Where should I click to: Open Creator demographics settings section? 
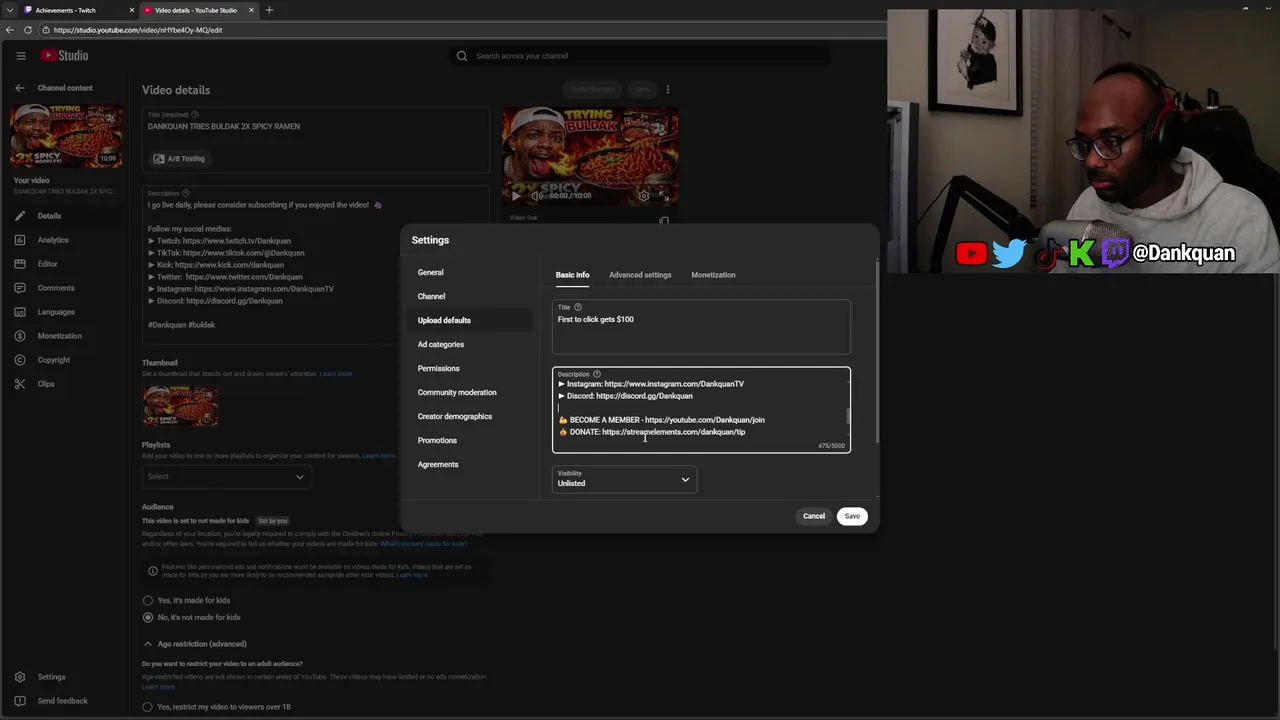point(470,416)
